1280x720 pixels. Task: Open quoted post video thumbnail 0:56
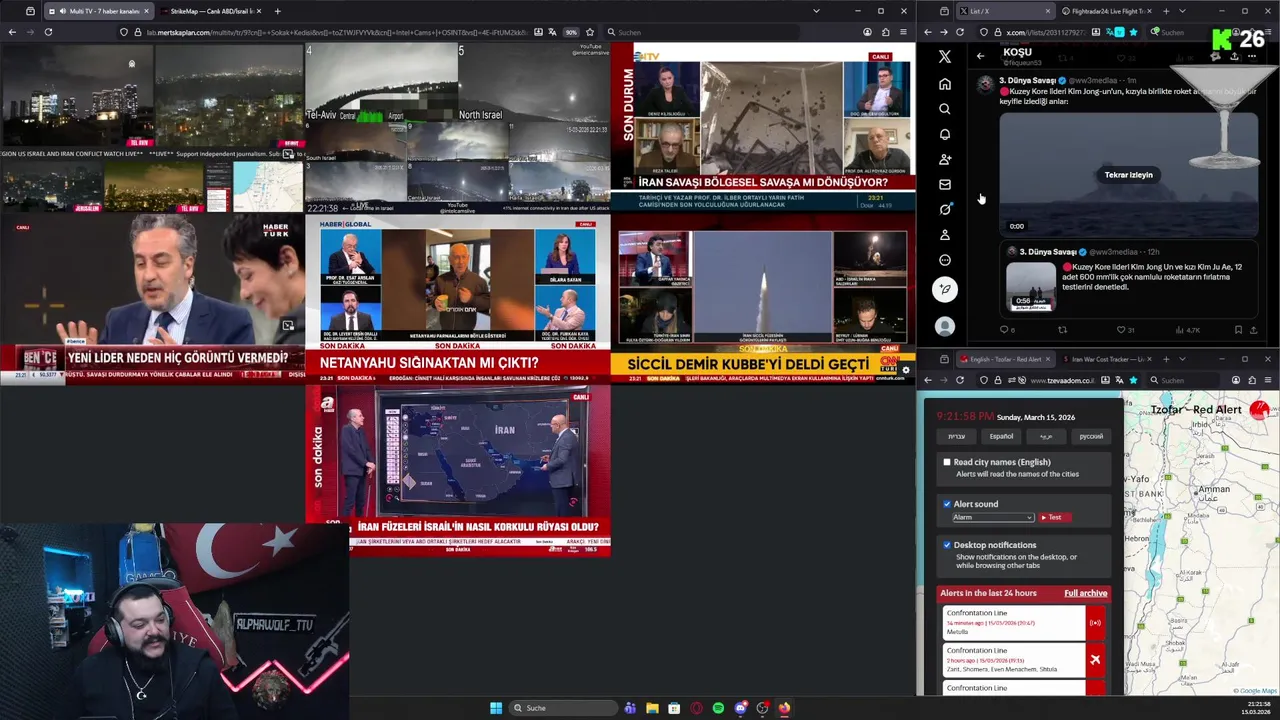click(x=1031, y=287)
